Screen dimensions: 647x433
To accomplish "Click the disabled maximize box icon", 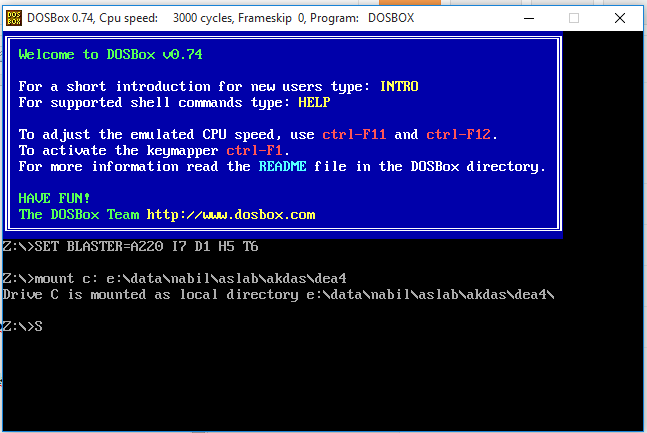I will click(x=574, y=18).
